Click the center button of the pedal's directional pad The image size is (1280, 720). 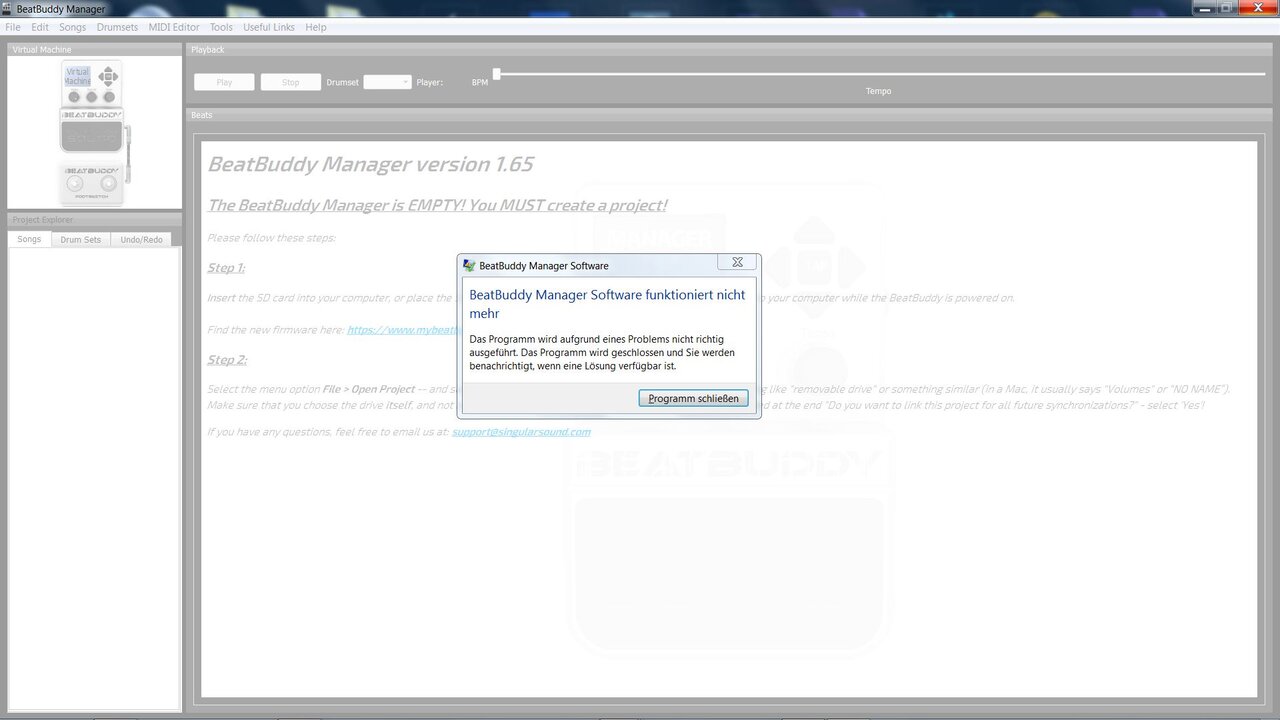point(107,76)
